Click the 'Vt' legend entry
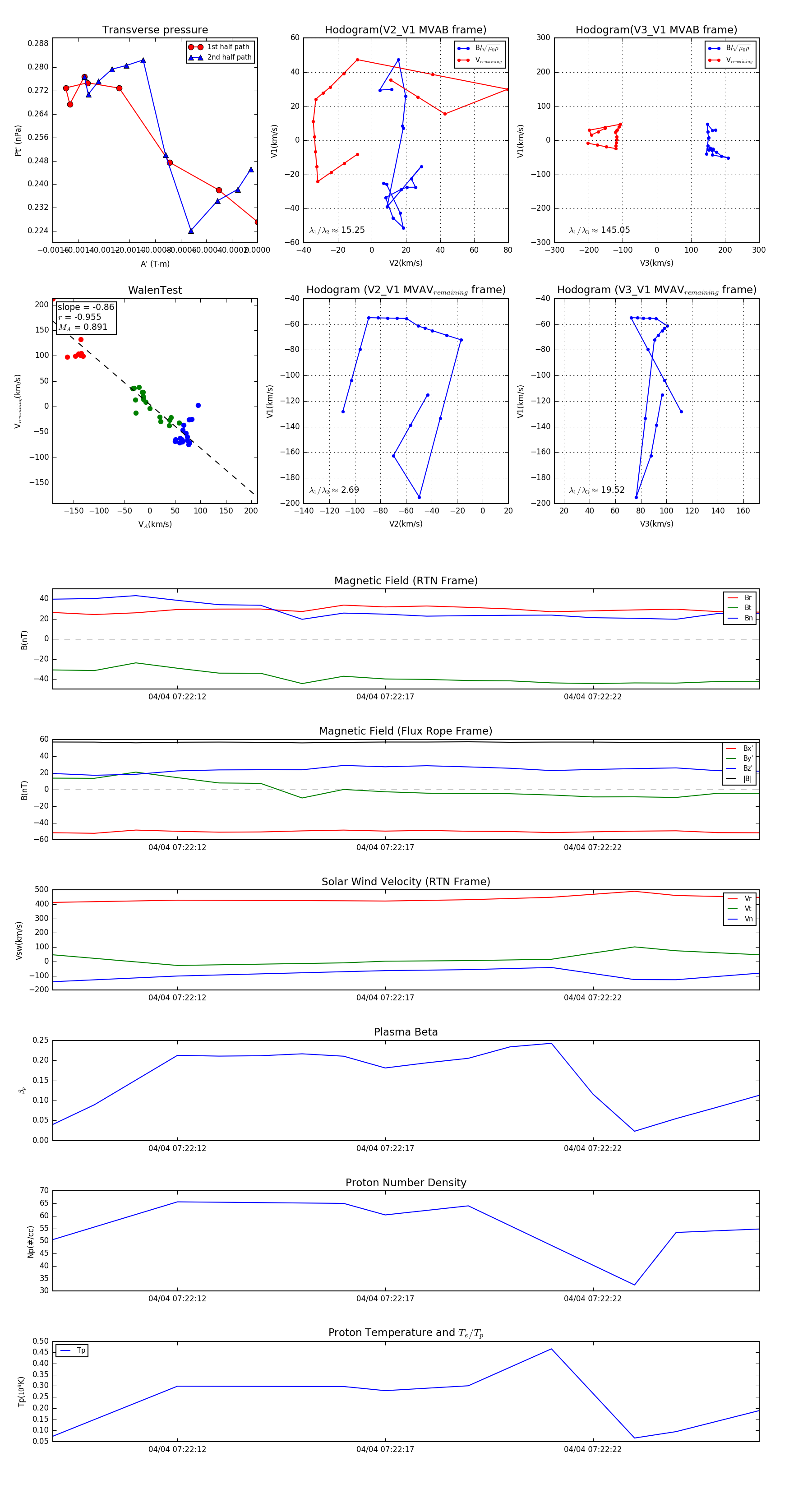Screen dimensions: 812x1489 point(740,909)
